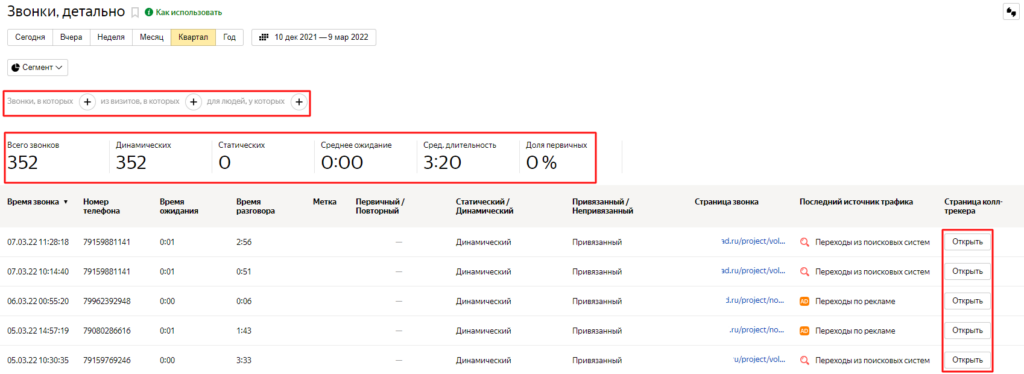Click the Динамических 352 metric

tap(144, 156)
